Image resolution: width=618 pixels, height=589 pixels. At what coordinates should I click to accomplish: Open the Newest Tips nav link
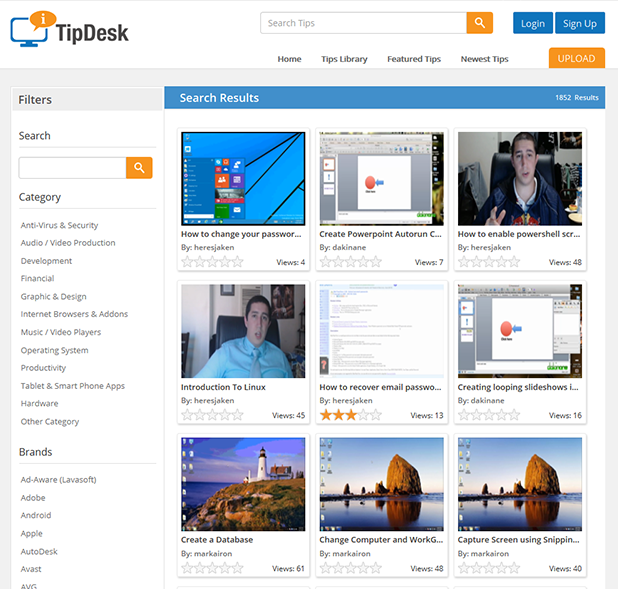tap(484, 59)
